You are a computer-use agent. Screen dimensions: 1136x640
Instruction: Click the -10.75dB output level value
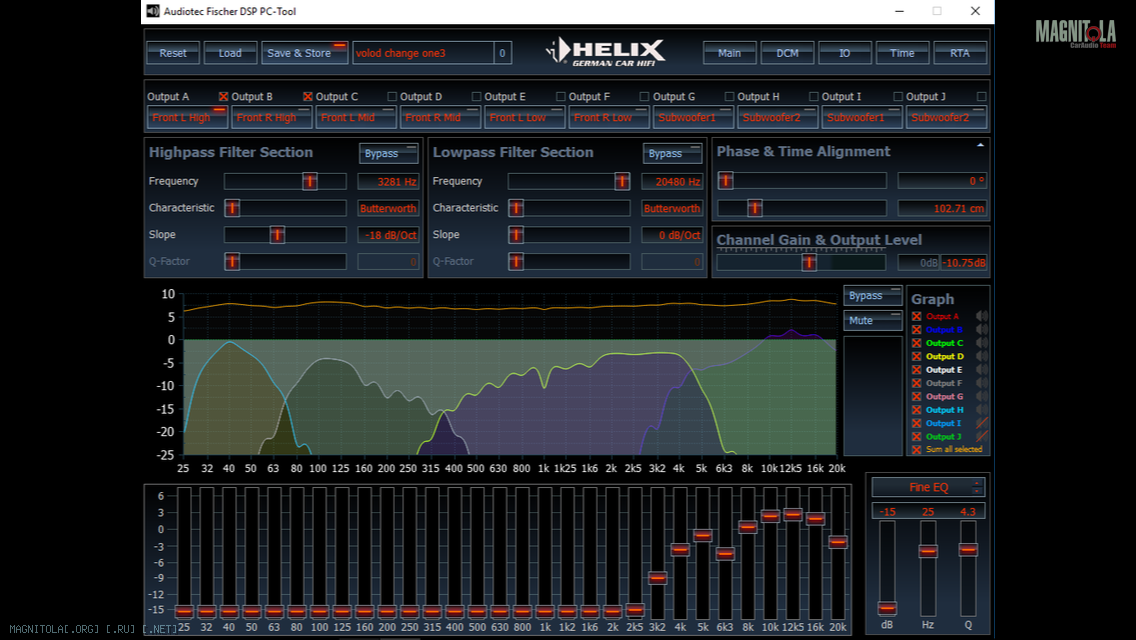964,262
